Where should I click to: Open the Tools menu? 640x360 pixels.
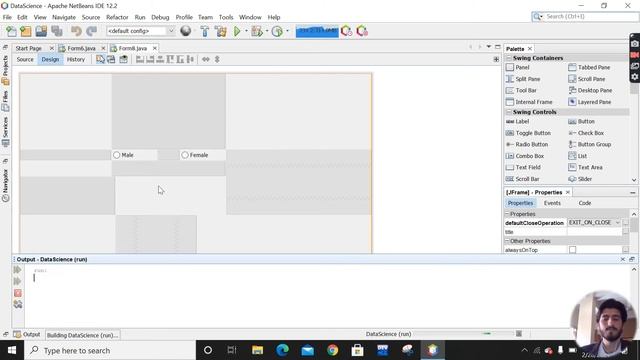point(226,17)
